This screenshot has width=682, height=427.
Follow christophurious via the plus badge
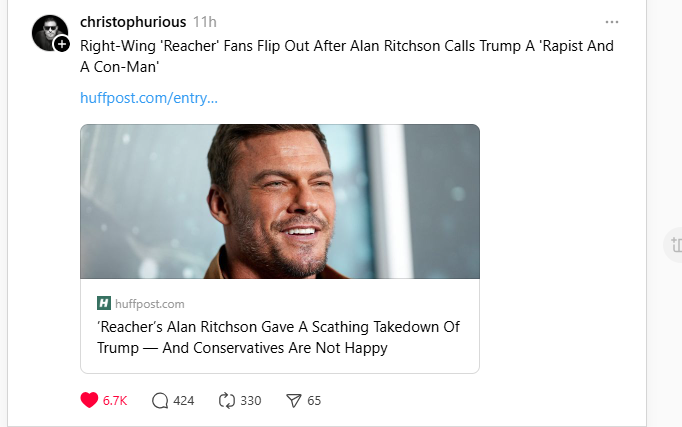(x=62, y=44)
